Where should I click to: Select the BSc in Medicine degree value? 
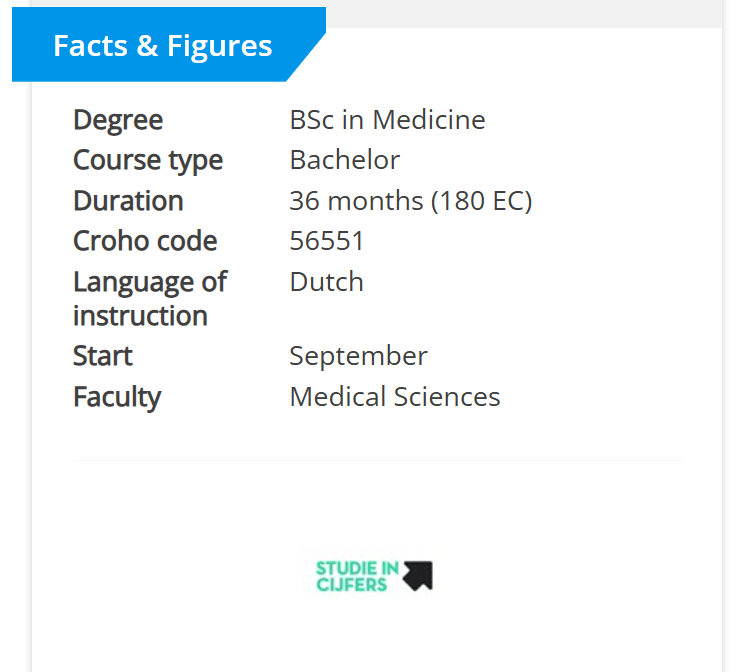coord(387,120)
